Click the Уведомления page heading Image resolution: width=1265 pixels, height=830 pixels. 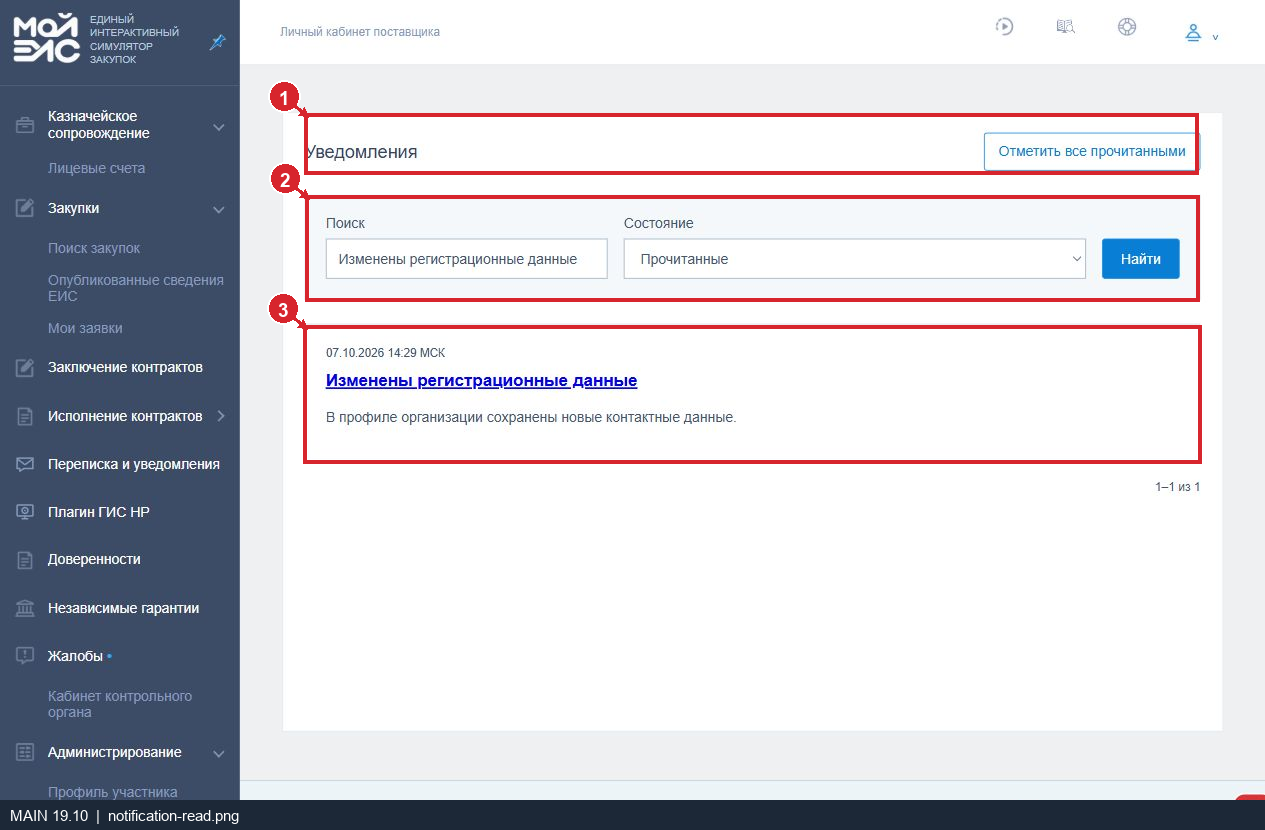362,152
